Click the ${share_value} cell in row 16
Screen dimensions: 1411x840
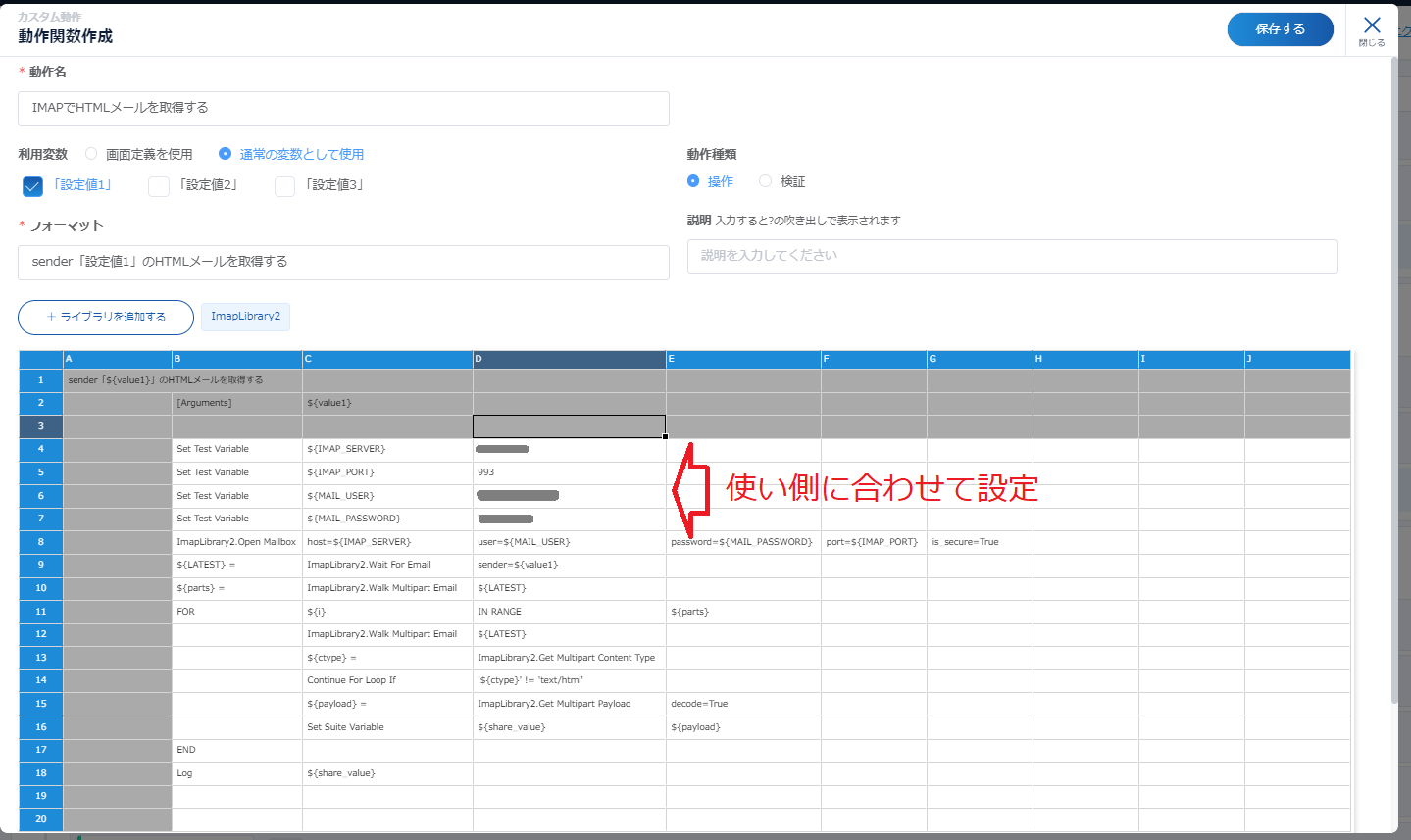tap(569, 727)
